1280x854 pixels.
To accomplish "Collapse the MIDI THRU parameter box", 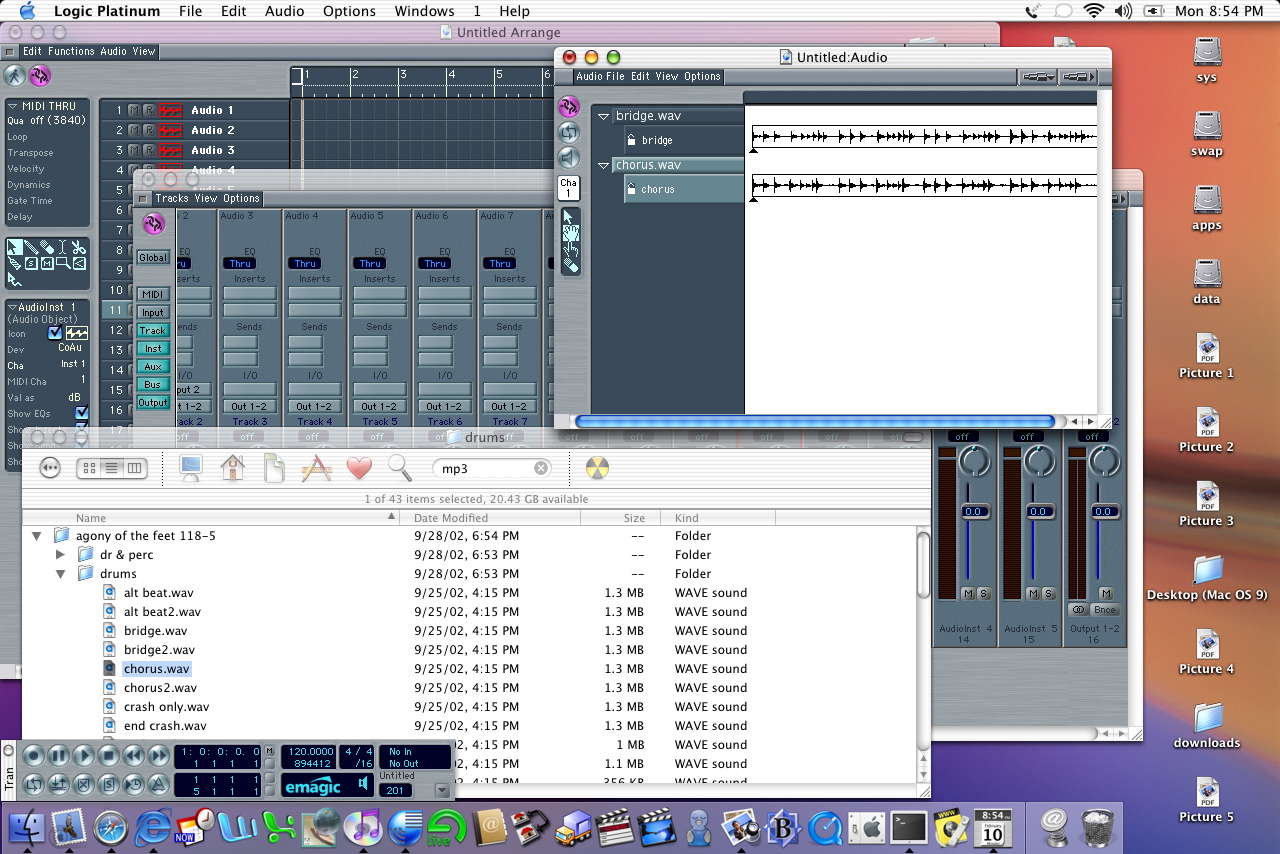I will tap(13, 106).
